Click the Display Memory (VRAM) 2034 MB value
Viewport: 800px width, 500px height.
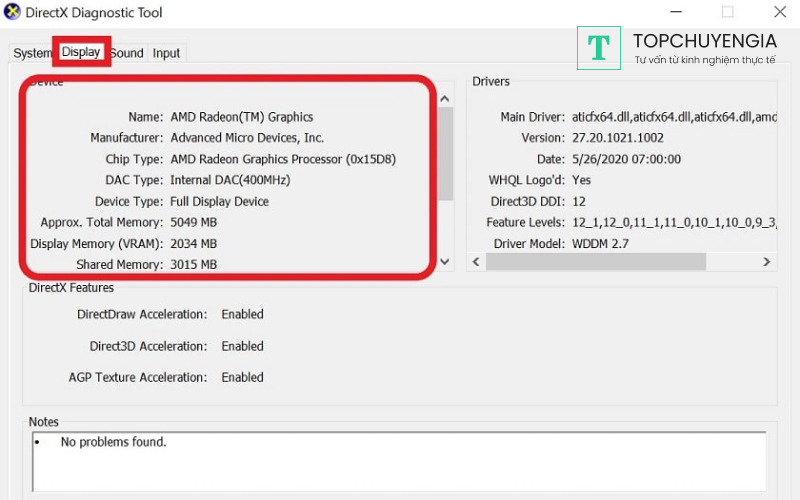(x=194, y=244)
